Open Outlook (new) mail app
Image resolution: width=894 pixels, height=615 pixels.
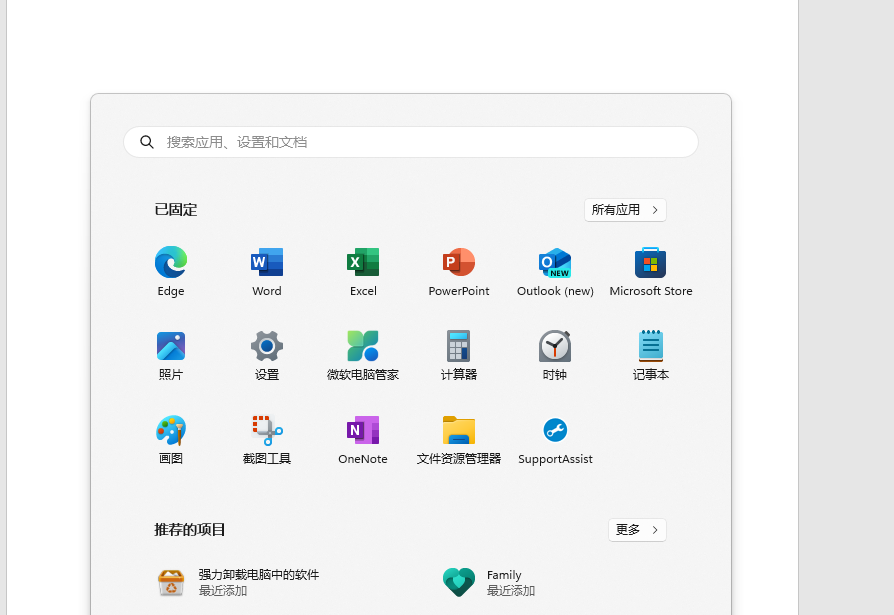[555, 263]
